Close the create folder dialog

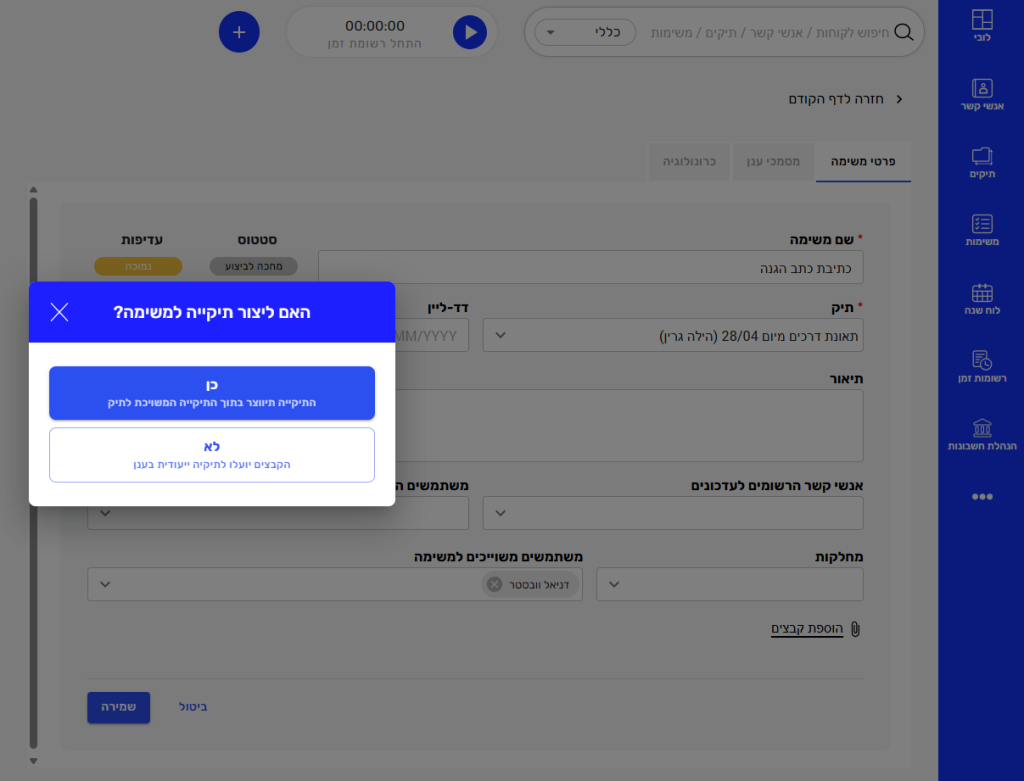pyautogui.click(x=59, y=312)
